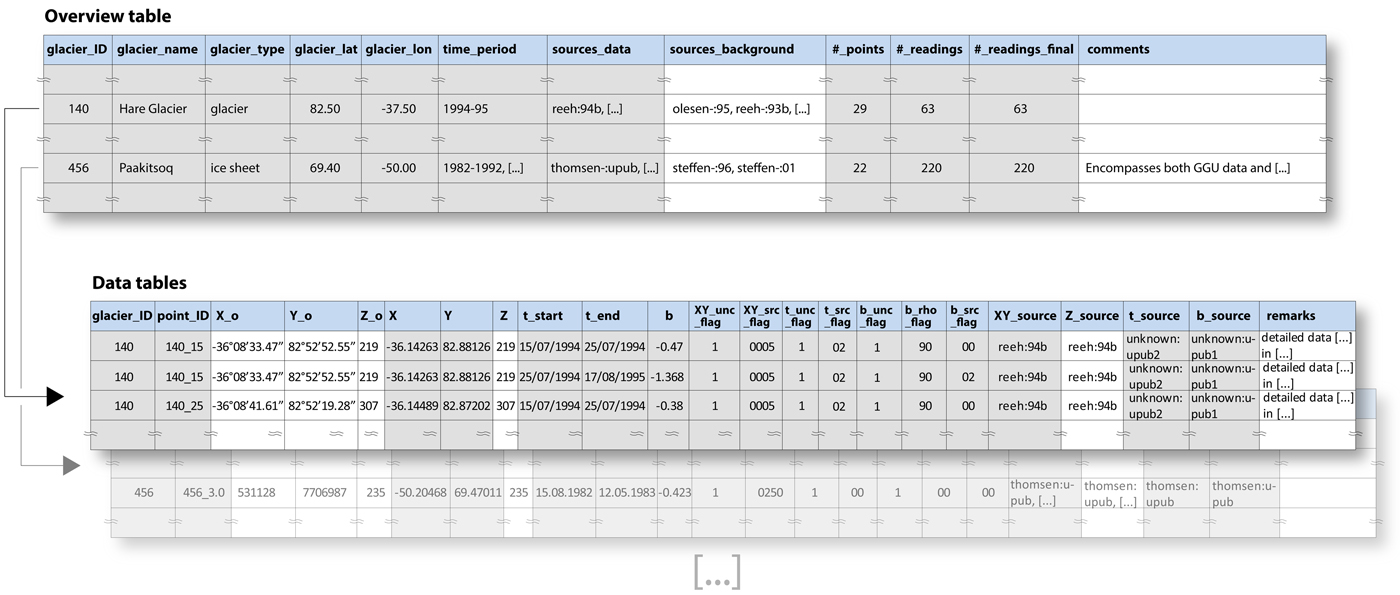Select the b_rho_flag column header
Viewport: 1400px width, 595px height.
(x=920, y=315)
